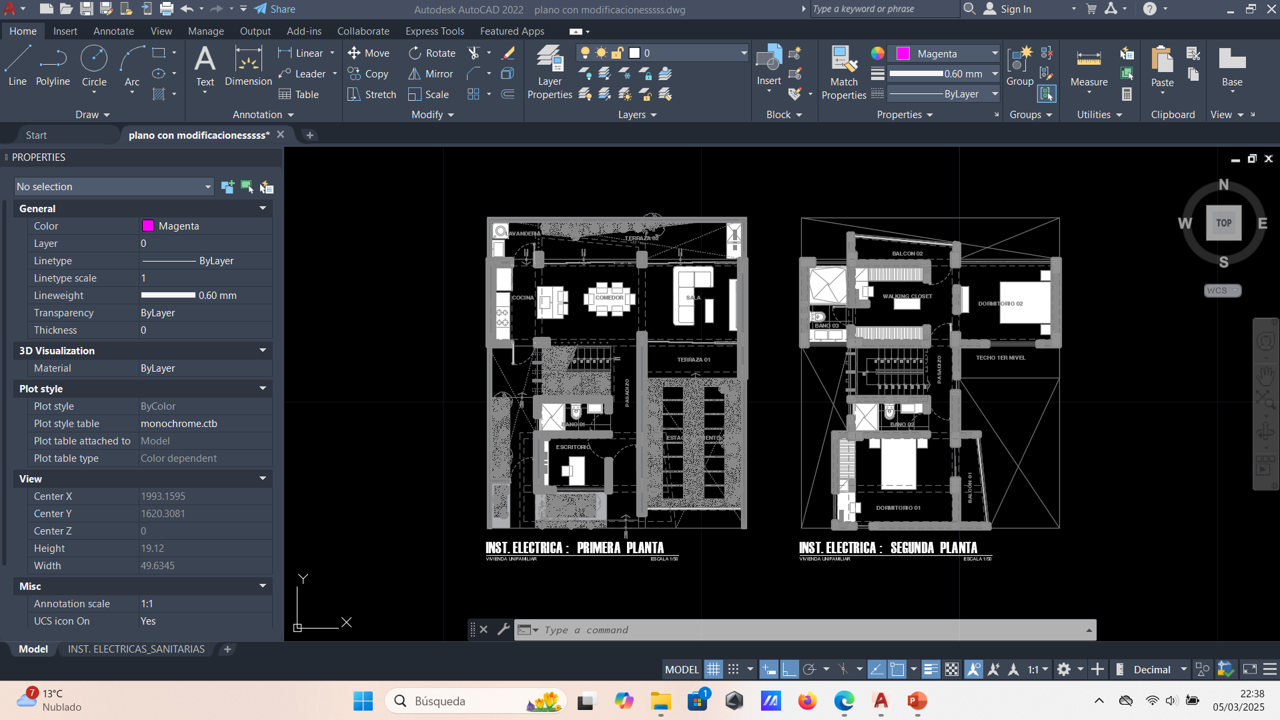Toggle snap mode in status bar
1280x720 pixels.
tap(733, 669)
